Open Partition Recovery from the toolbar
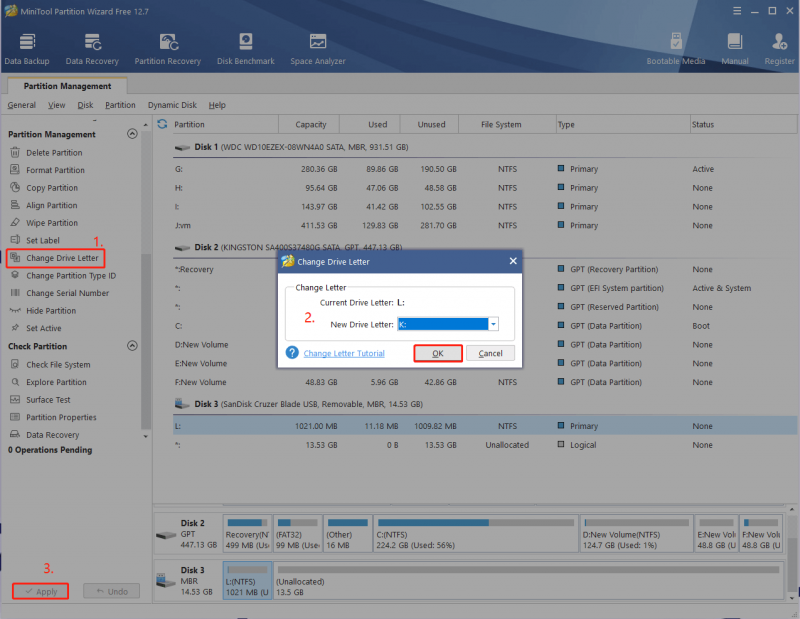Viewport: 800px width, 619px height. 167,49
